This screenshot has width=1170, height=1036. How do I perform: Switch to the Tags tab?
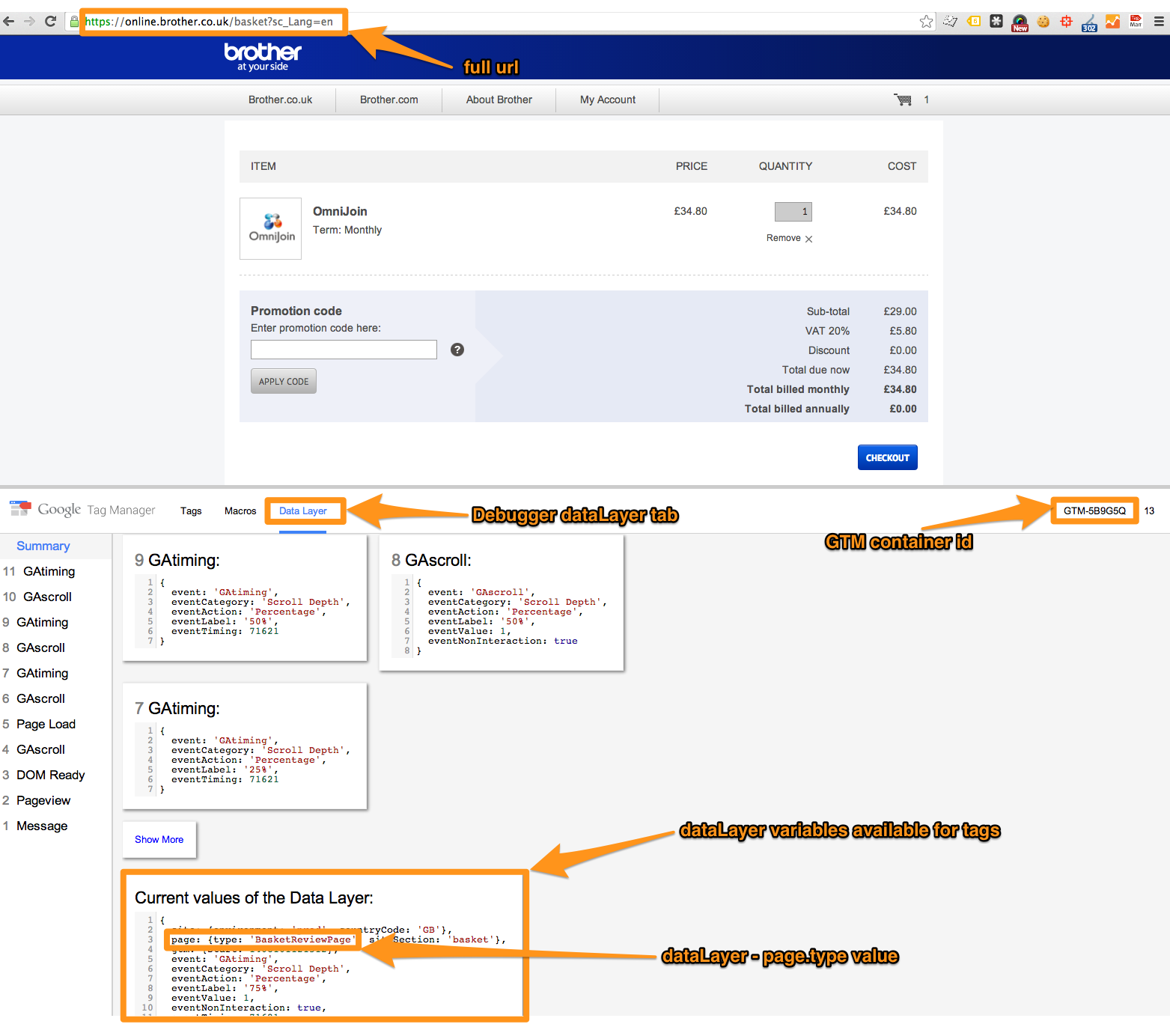(191, 511)
